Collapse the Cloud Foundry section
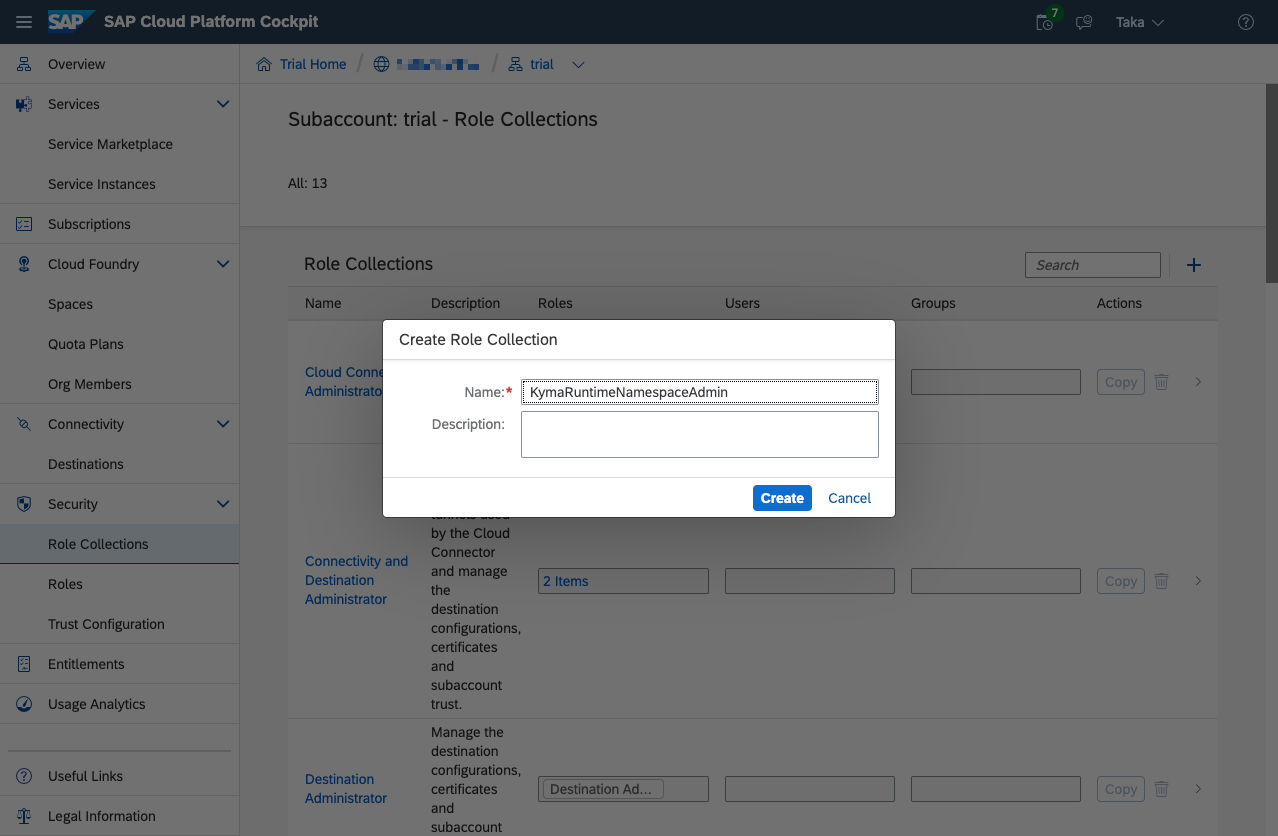 click(223, 264)
